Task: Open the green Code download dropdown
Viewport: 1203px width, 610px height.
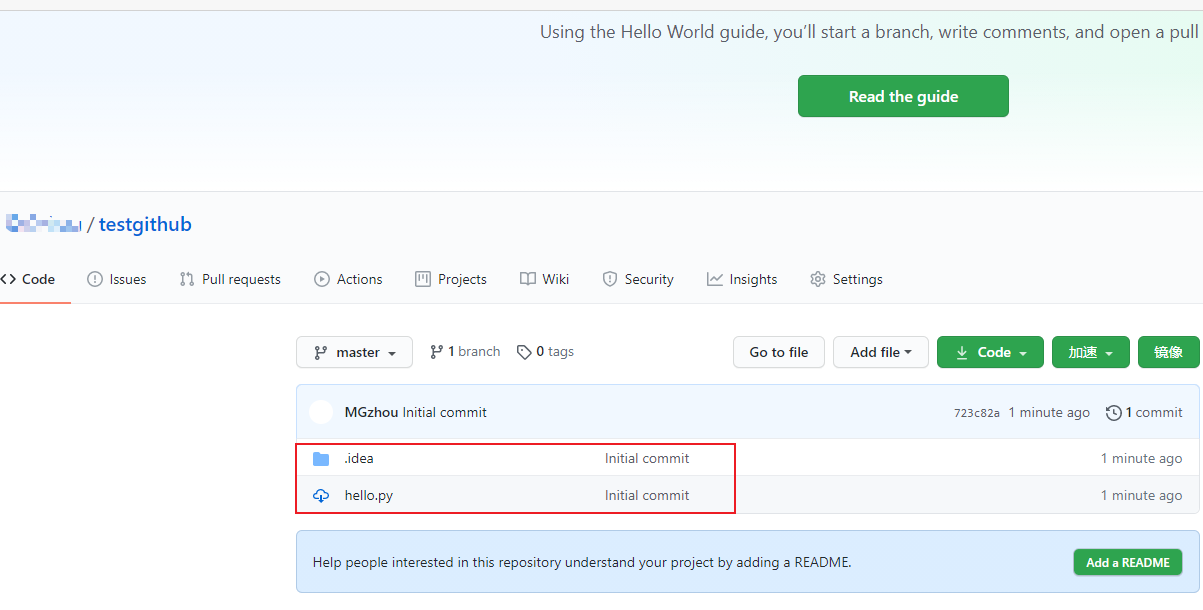Action: [990, 352]
